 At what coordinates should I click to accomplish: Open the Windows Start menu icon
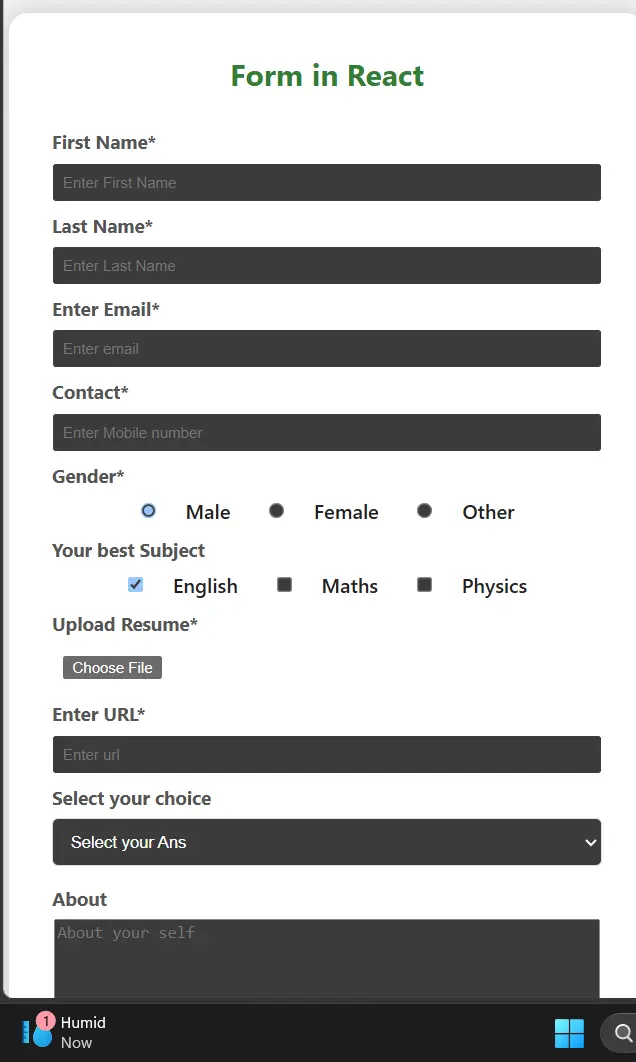pos(569,1033)
